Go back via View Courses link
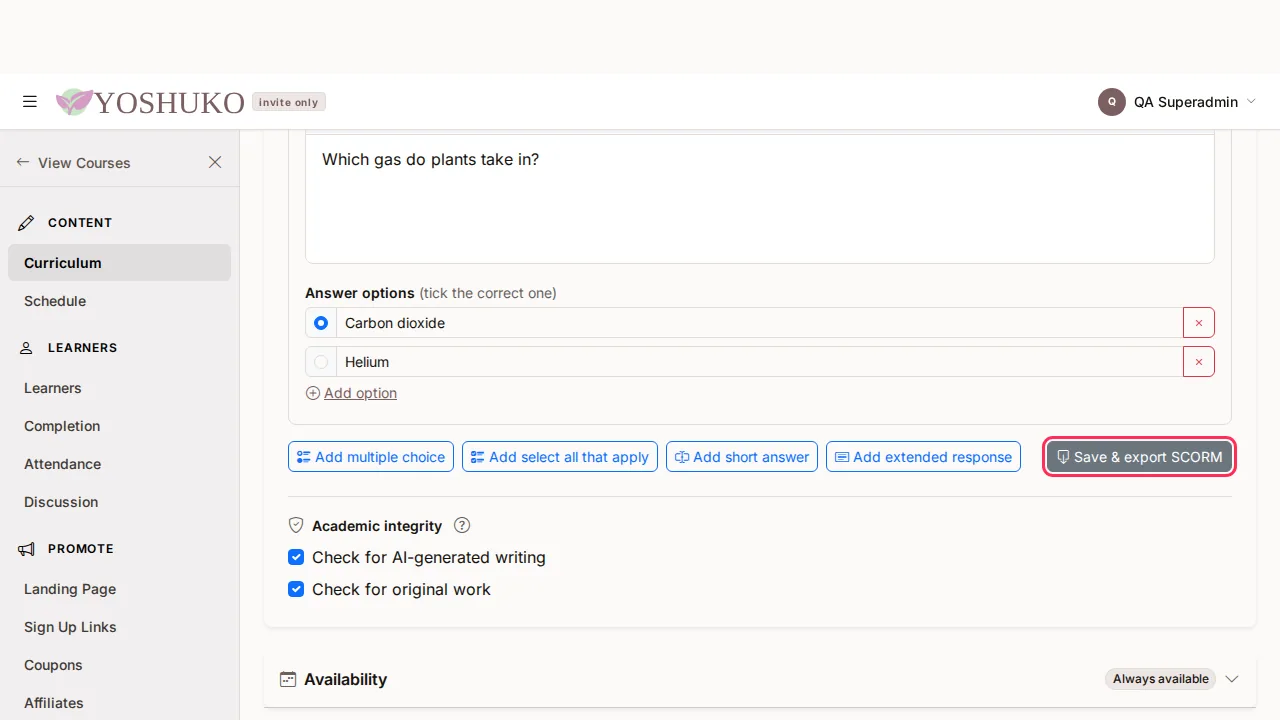 [73, 162]
